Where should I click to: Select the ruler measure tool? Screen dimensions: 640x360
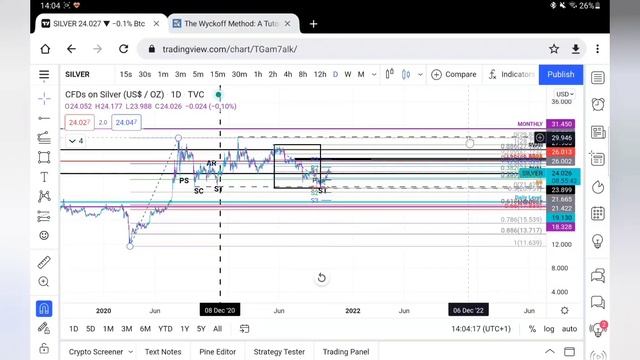pos(44,262)
